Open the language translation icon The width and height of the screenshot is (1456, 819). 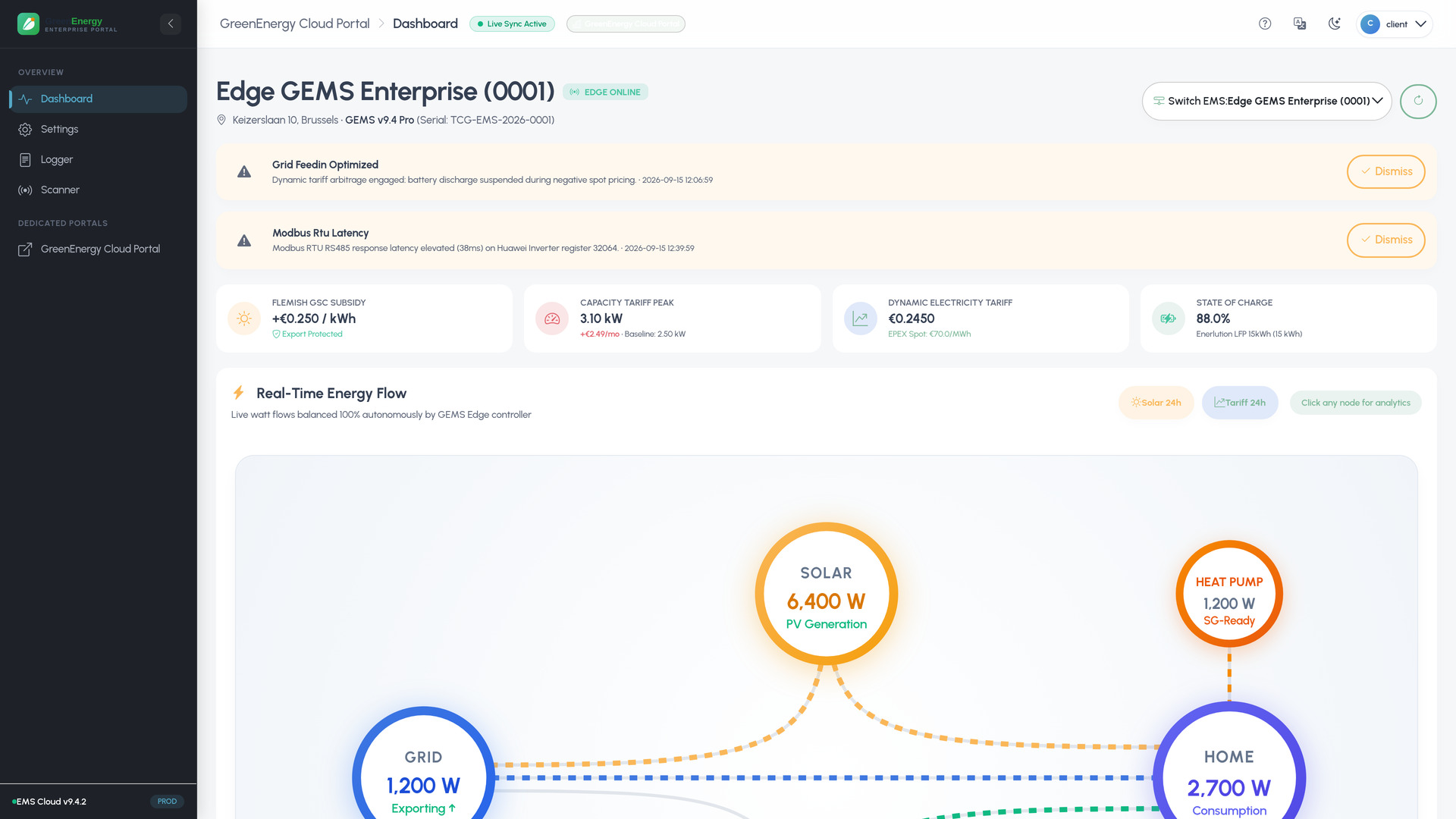pos(1300,24)
